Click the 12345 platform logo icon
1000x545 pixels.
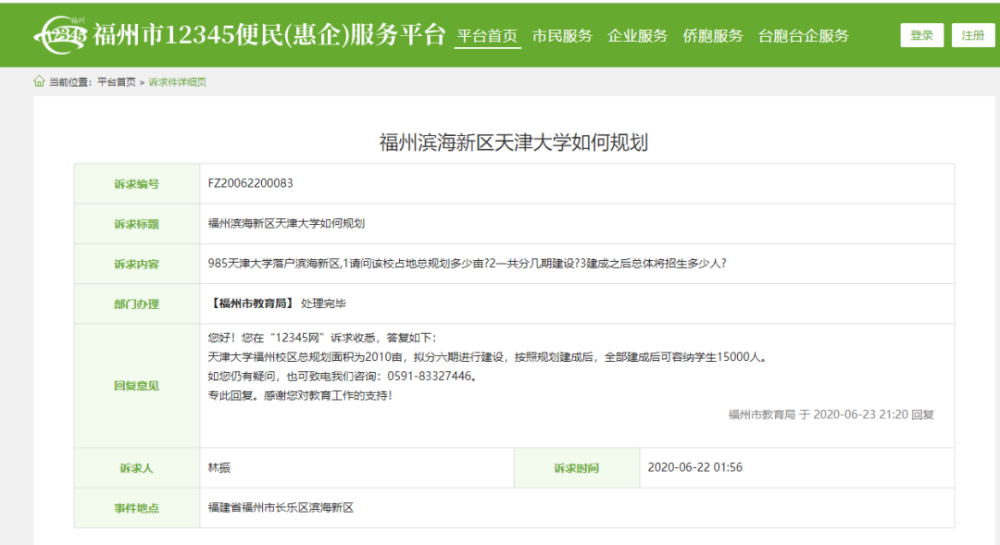(x=60, y=34)
